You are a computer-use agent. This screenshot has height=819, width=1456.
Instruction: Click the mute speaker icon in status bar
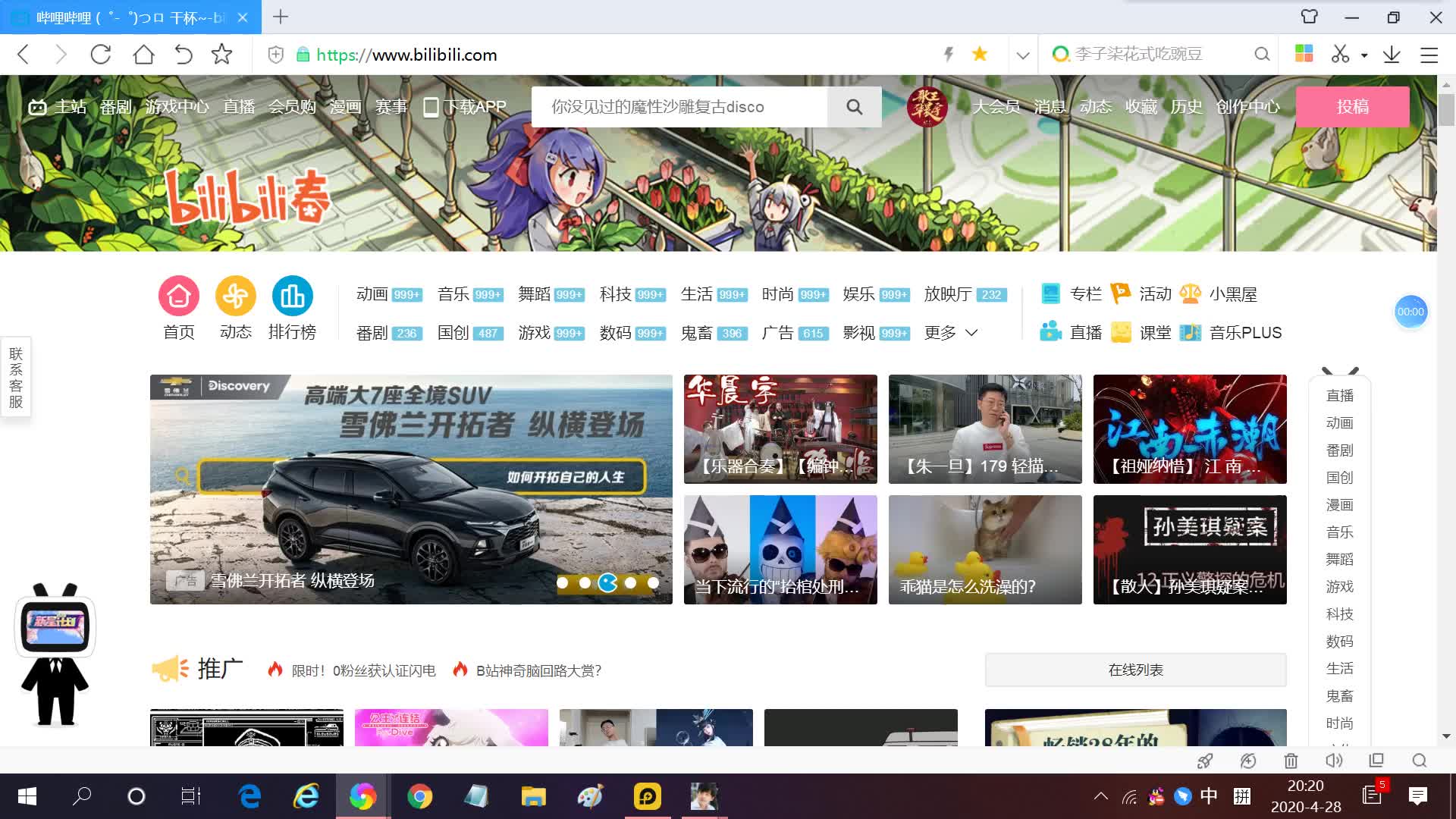point(1333,760)
